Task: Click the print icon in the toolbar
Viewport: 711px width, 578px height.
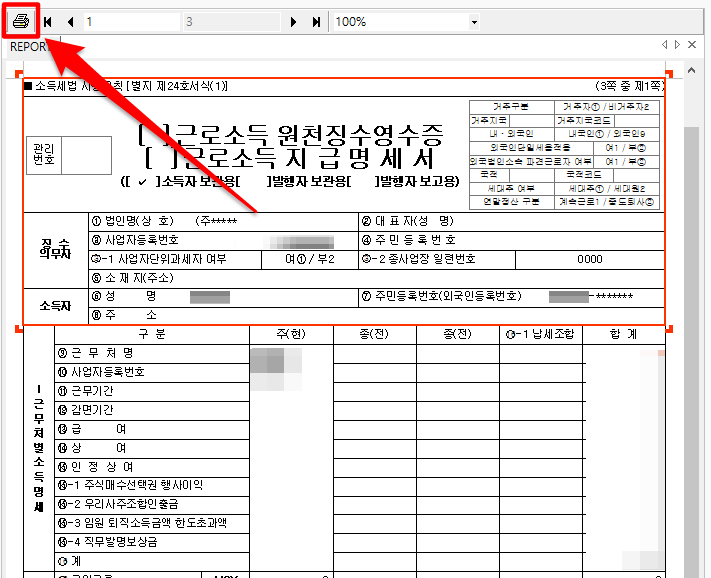Action: pyautogui.click(x=21, y=21)
